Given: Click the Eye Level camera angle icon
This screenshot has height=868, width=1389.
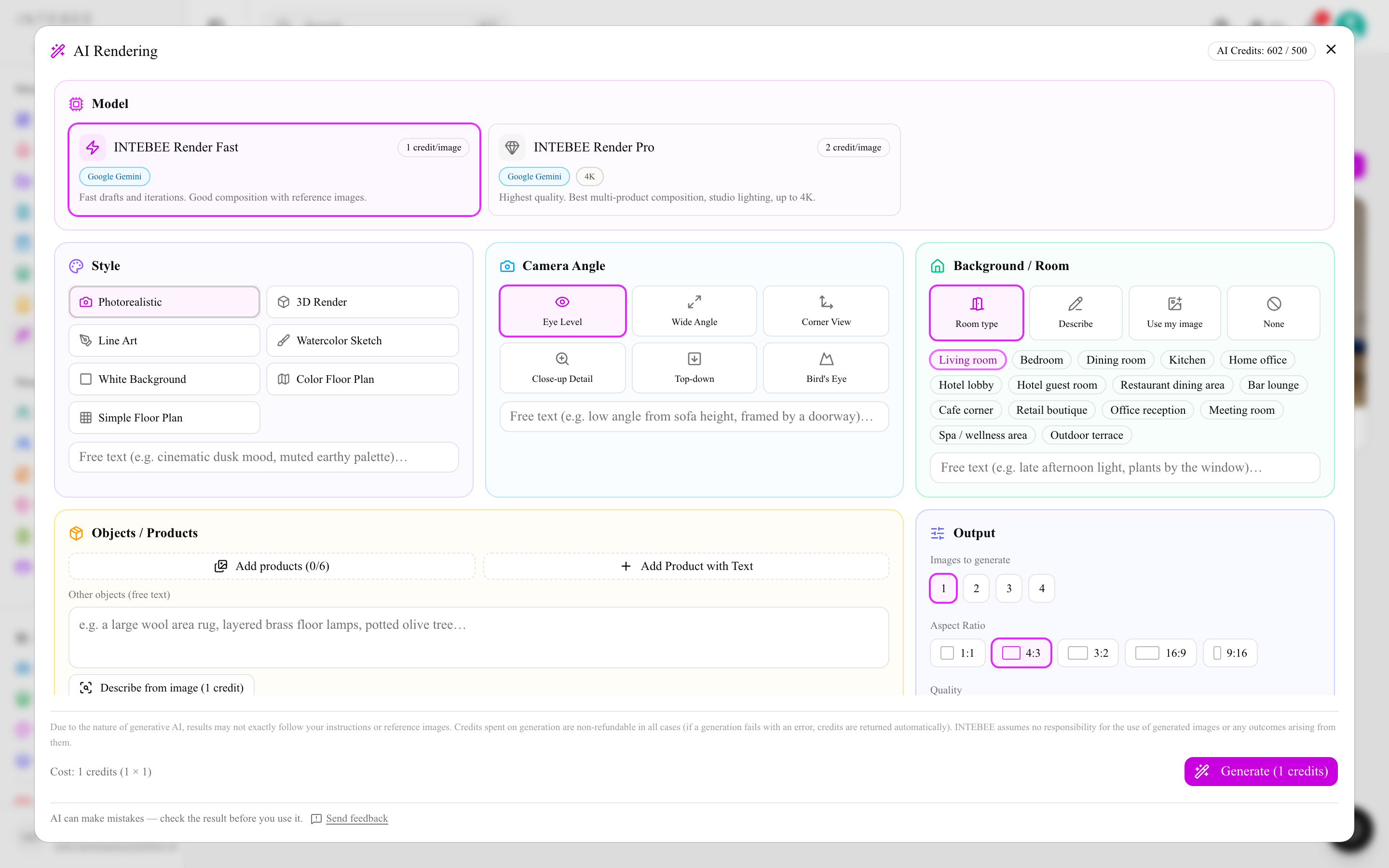Looking at the screenshot, I should [562, 302].
